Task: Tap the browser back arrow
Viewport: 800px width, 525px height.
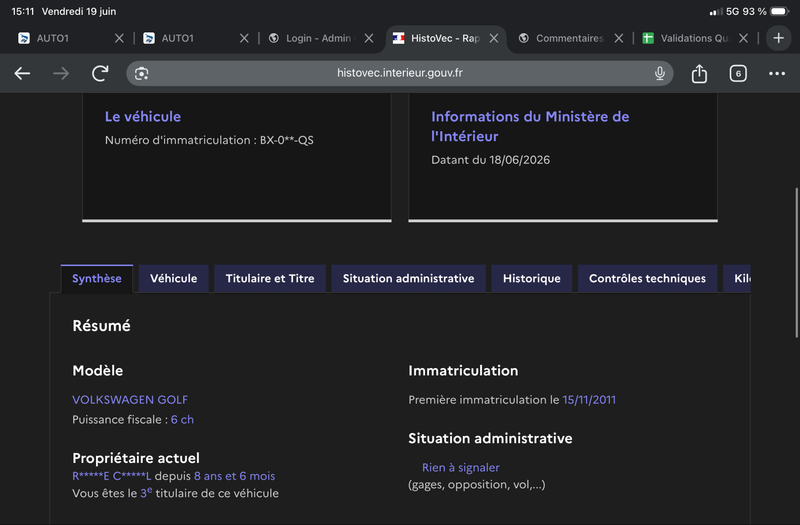Action: tap(22, 73)
